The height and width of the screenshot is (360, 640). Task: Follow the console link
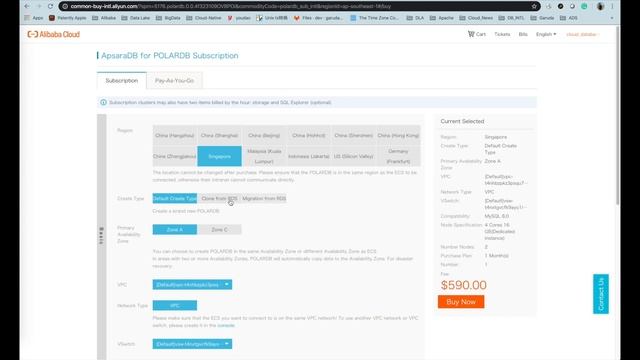(226, 325)
